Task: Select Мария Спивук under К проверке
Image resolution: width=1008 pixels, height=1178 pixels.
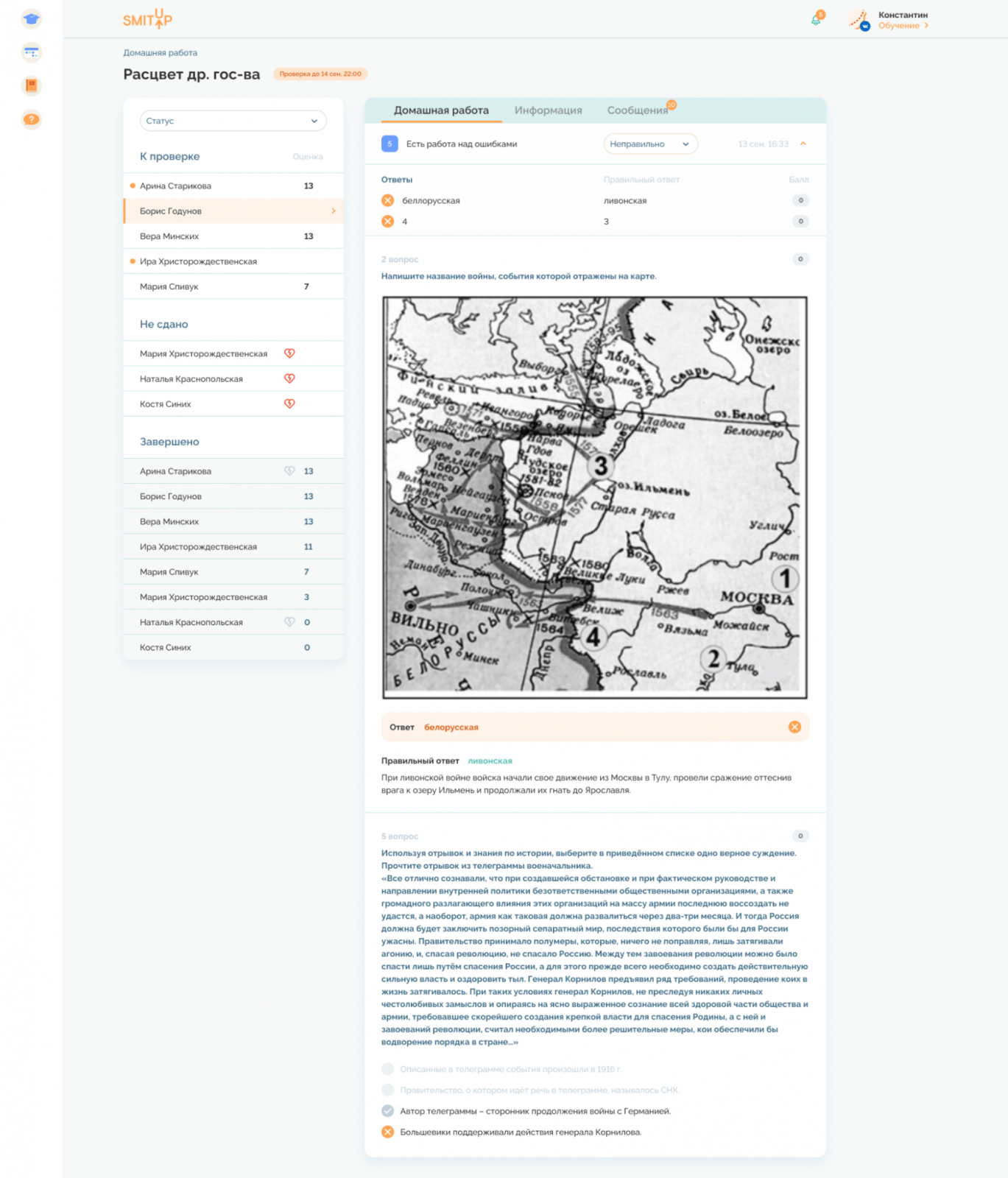Action: pos(233,286)
